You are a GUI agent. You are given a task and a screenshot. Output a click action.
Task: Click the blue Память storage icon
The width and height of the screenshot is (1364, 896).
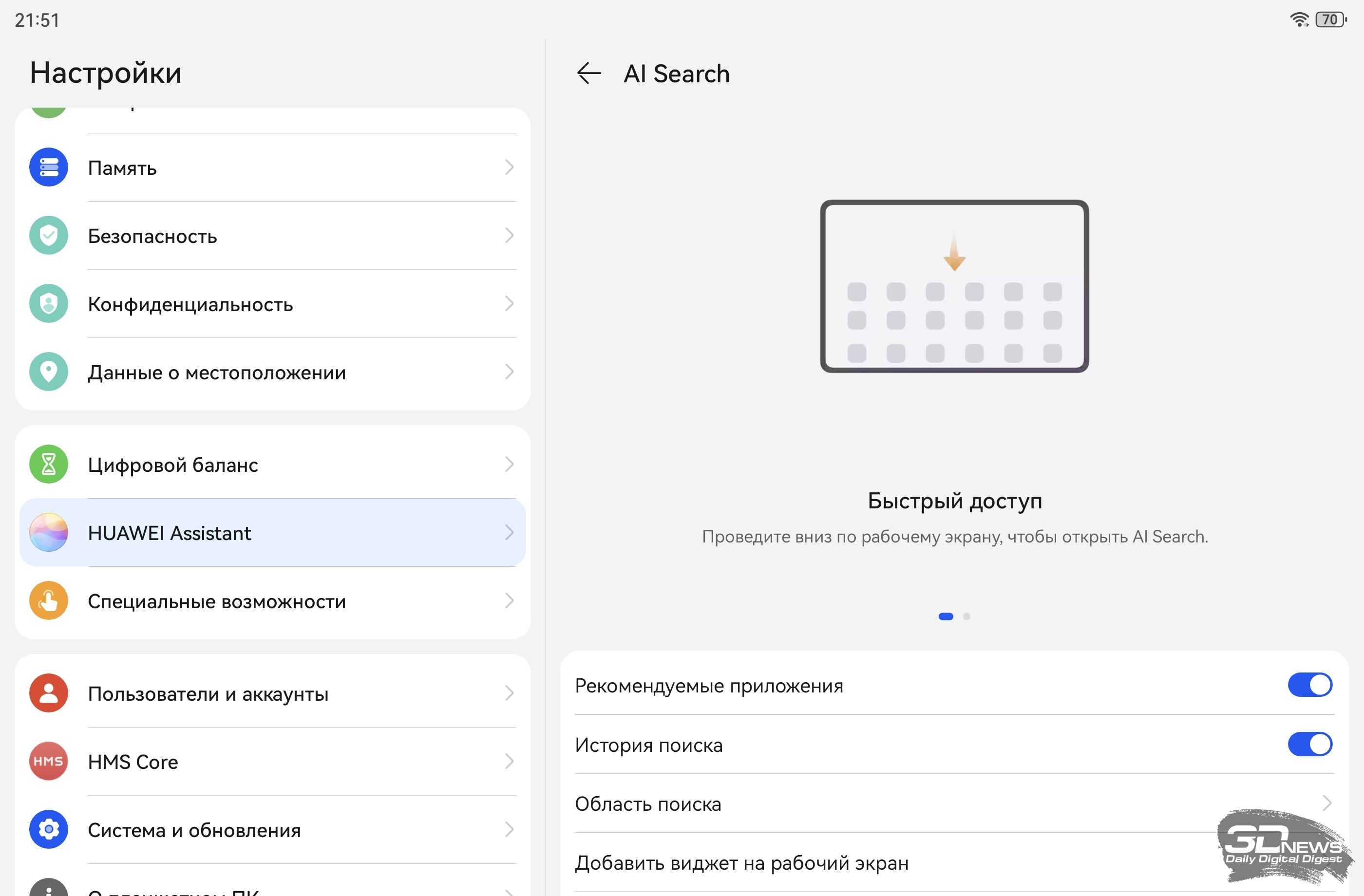pyautogui.click(x=49, y=168)
